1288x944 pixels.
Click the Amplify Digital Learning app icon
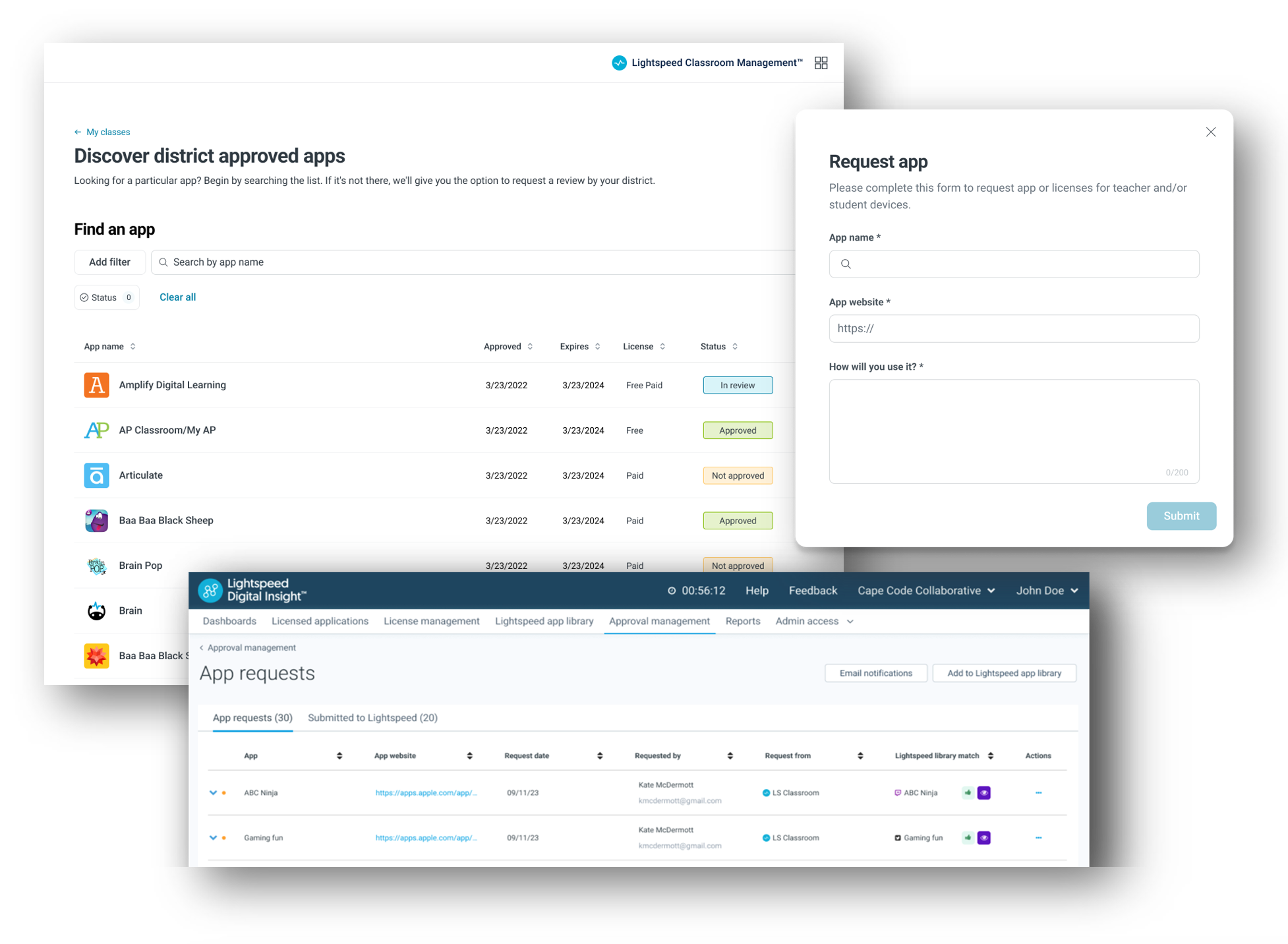(96, 385)
